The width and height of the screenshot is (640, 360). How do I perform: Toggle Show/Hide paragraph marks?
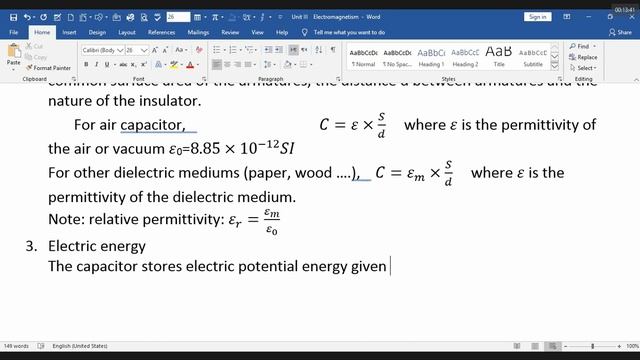(333, 50)
